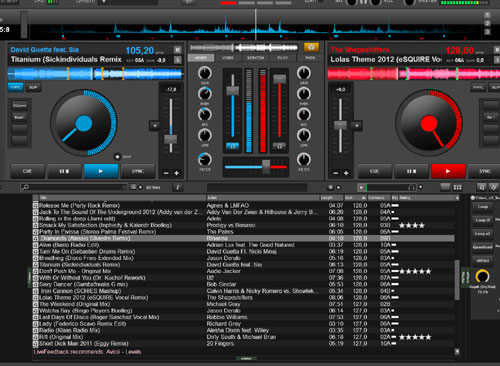
Task: Click the info 'i' button in browser toolbar
Action: point(177,188)
